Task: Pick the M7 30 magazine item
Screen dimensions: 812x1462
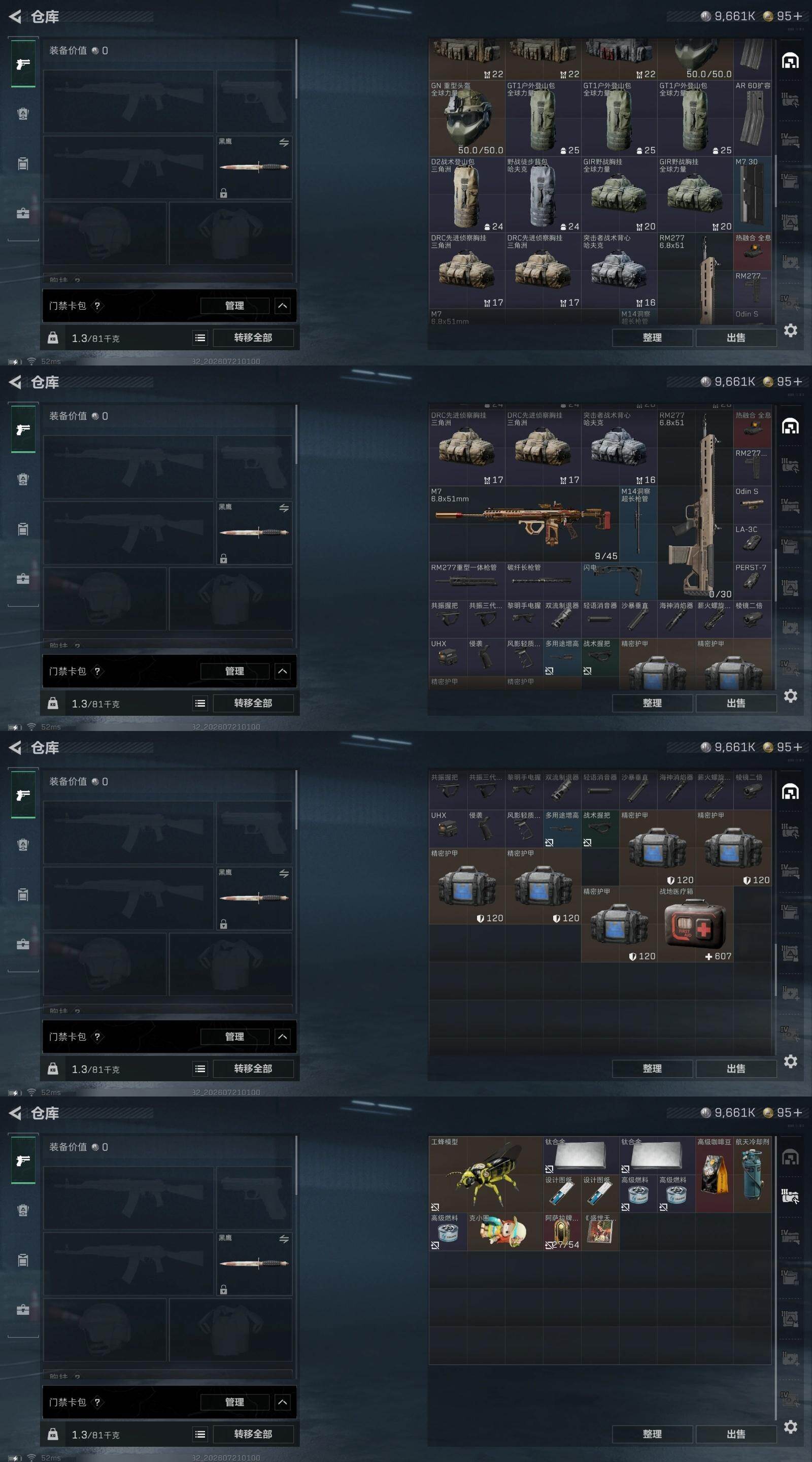Action: tap(753, 194)
